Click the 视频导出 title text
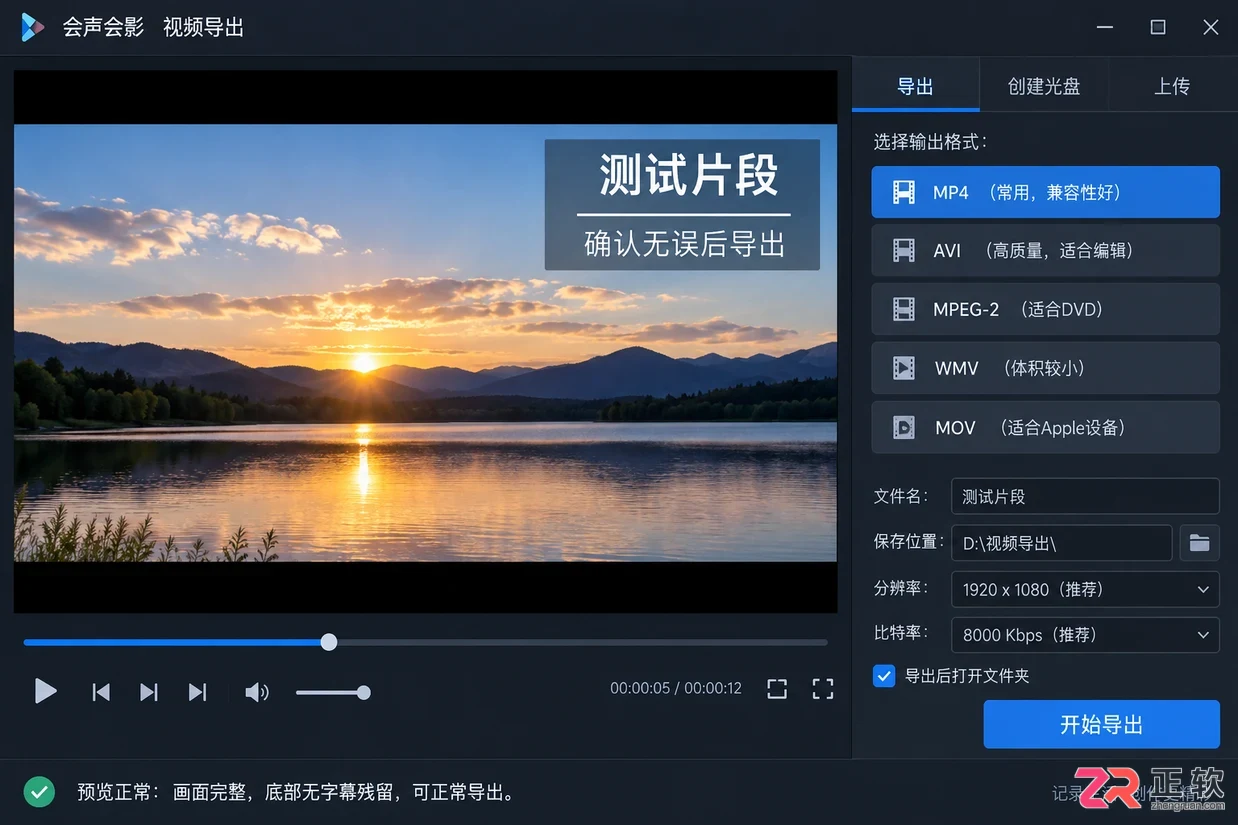 (x=204, y=27)
